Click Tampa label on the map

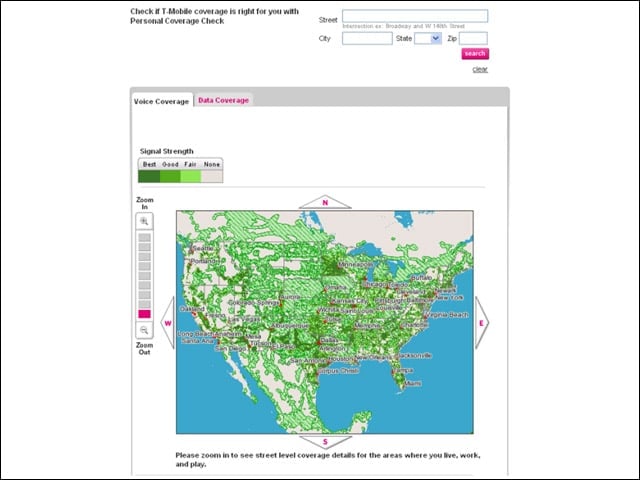[x=404, y=370]
